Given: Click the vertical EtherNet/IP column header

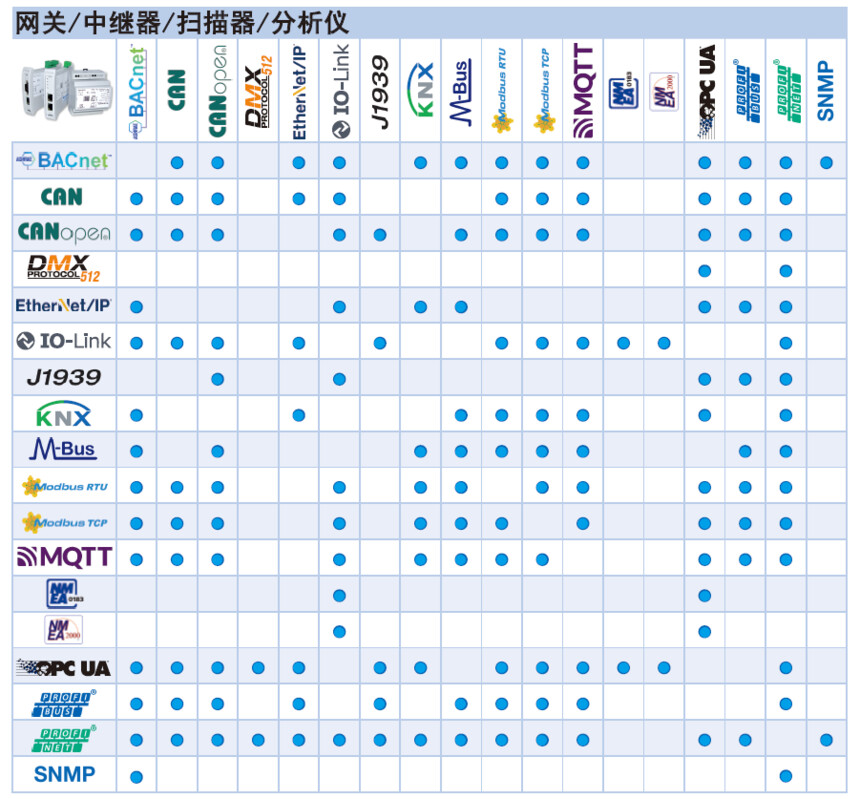Looking at the screenshot, I should (x=299, y=92).
